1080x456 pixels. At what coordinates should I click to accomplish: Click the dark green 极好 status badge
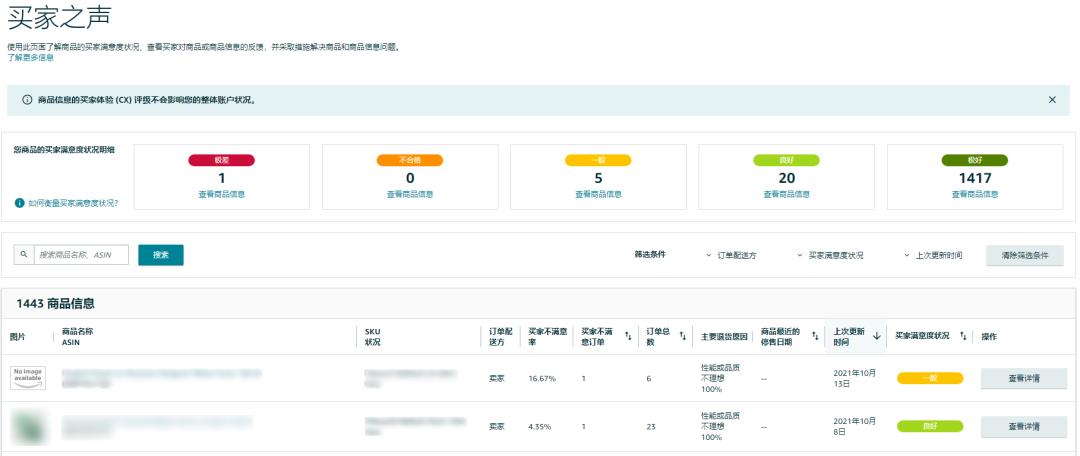pos(975,160)
